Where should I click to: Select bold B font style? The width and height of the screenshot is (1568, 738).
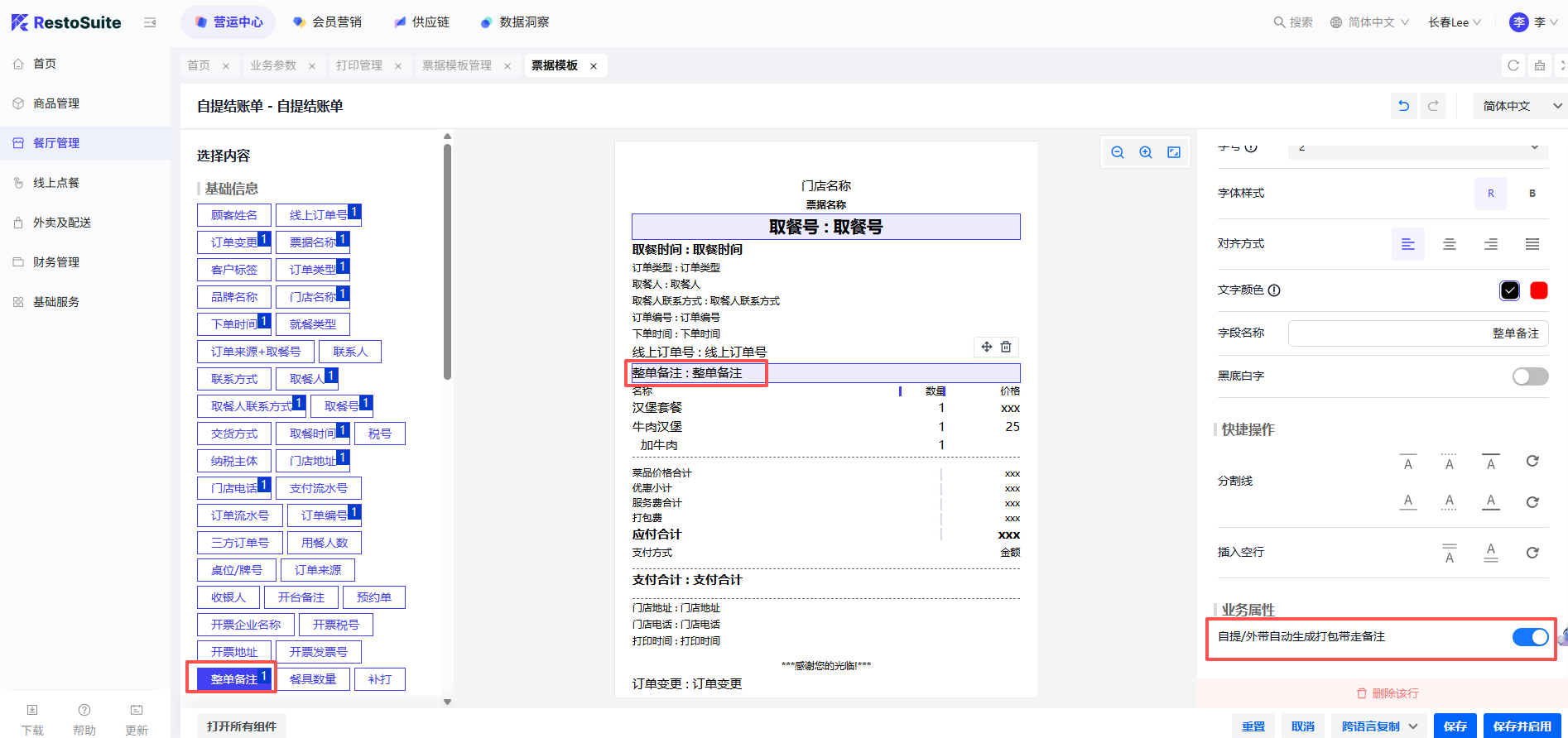click(x=1532, y=194)
